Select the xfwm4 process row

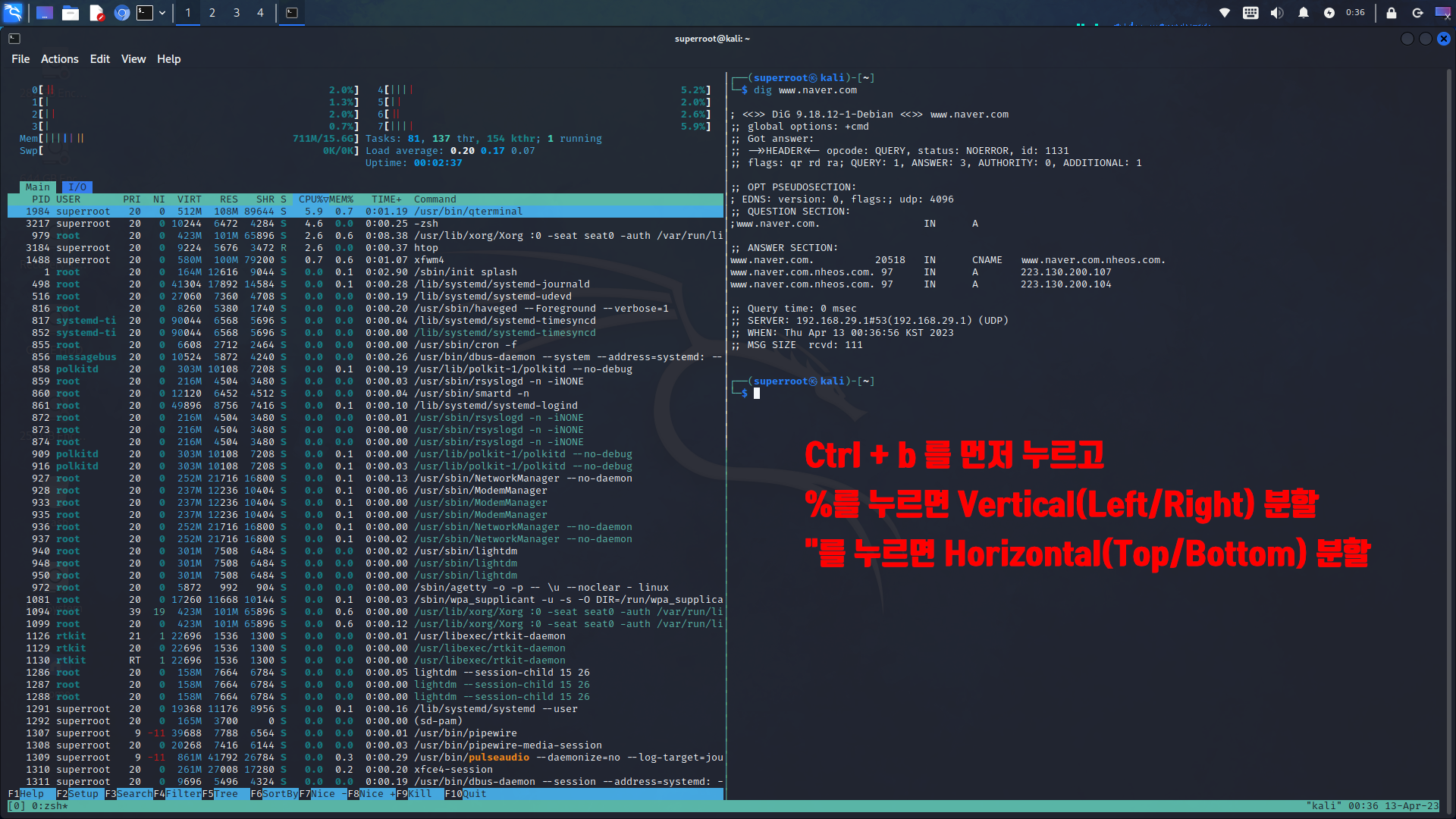pyautogui.click(x=428, y=260)
